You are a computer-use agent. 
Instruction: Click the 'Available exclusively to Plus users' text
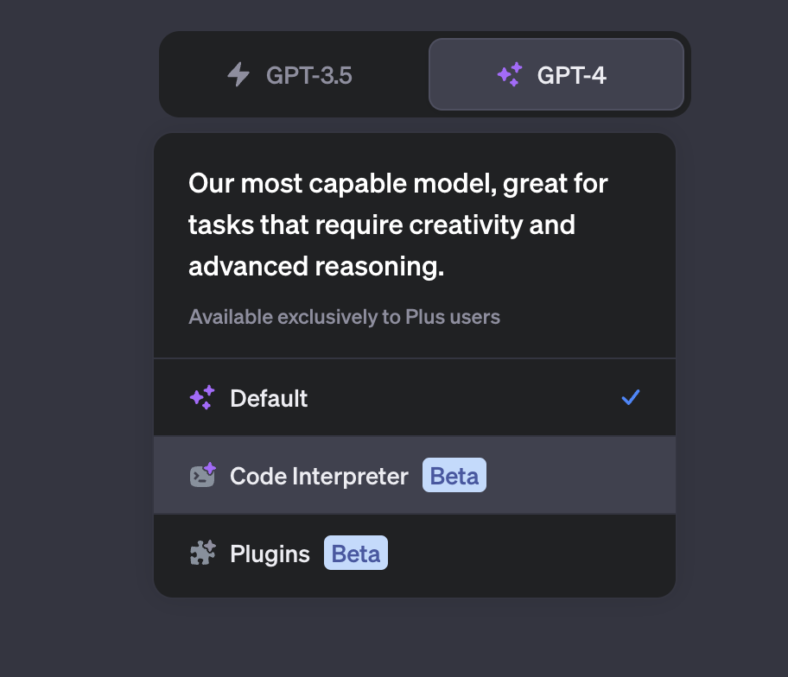pyautogui.click(x=344, y=317)
